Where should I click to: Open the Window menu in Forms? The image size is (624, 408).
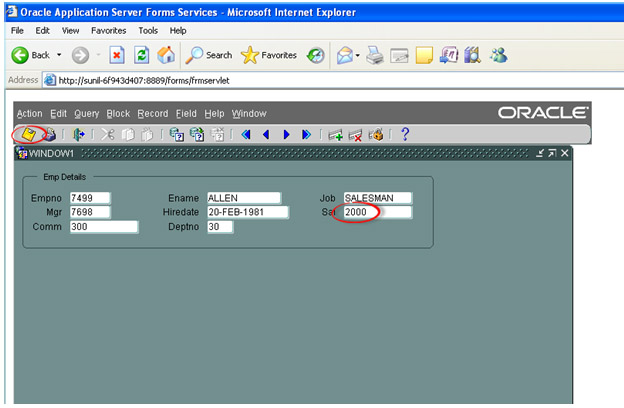(x=249, y=114)
